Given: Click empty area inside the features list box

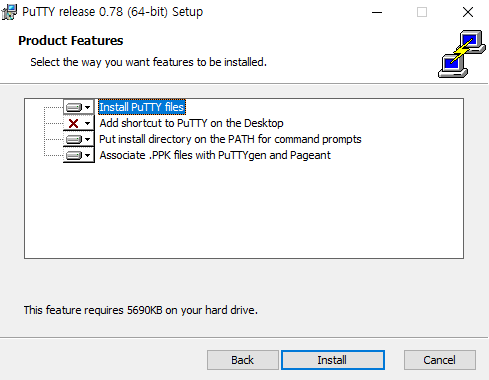Looking at the screenshot, I should (244, 210).
